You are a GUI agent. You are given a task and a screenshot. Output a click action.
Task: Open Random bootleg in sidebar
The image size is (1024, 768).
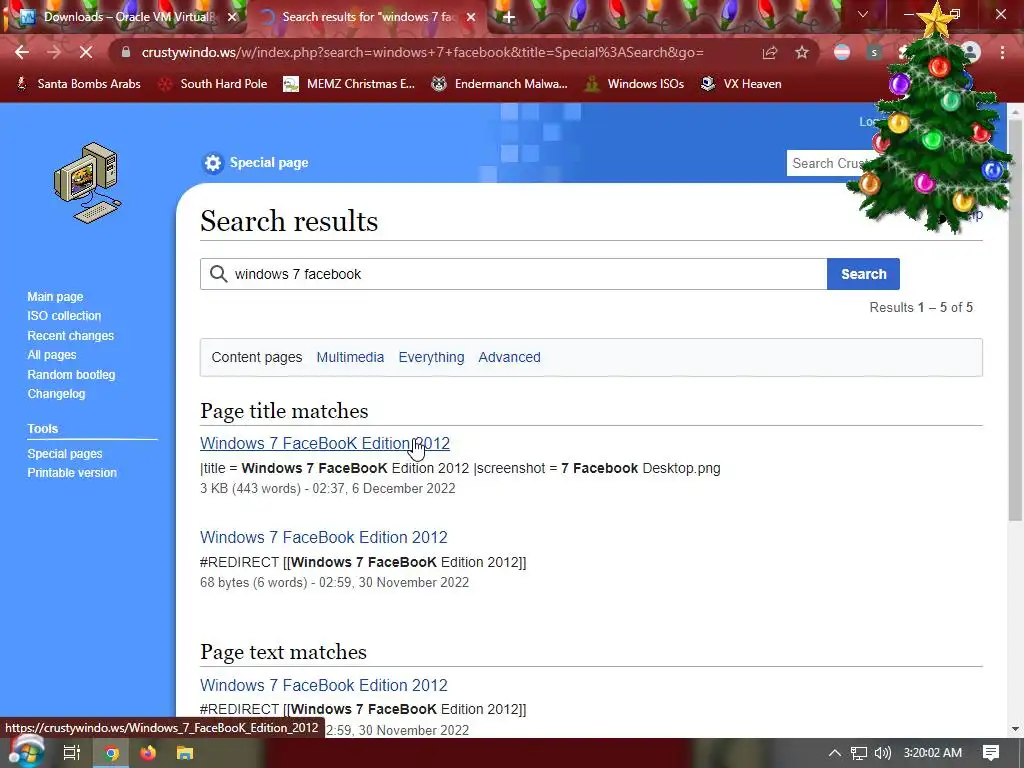(71, 375)
